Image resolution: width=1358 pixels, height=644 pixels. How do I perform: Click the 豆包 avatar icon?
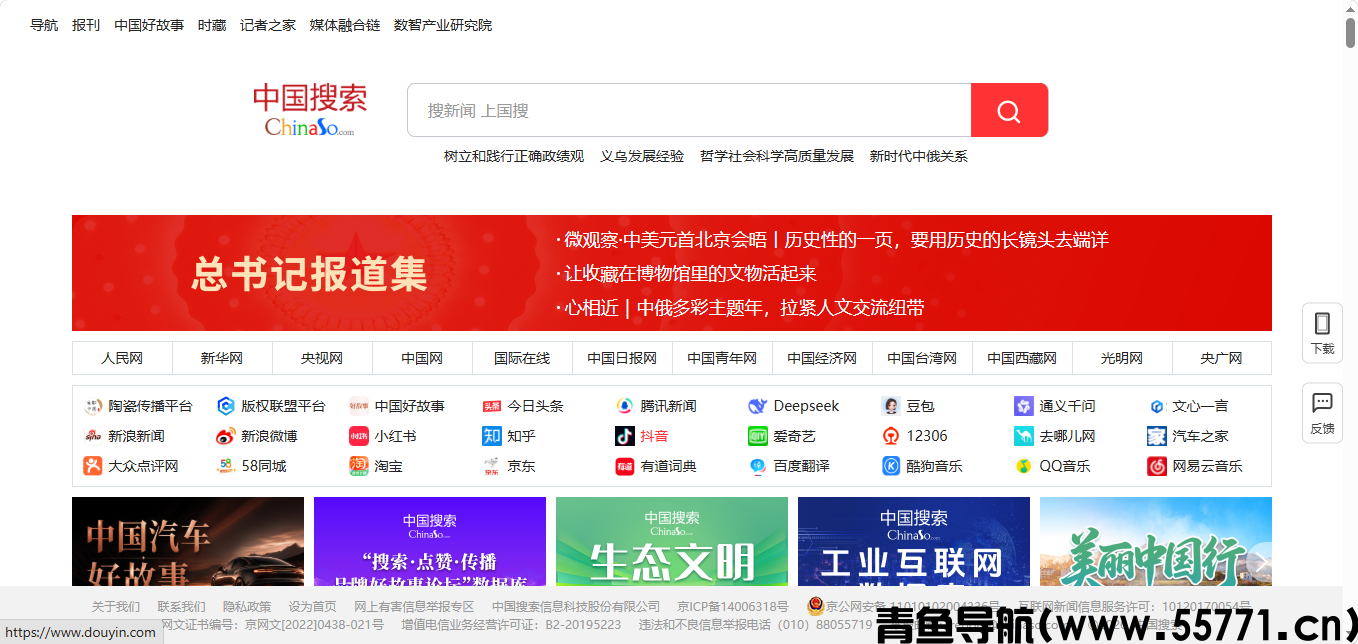pyautogui.click(x=891, y=406)
